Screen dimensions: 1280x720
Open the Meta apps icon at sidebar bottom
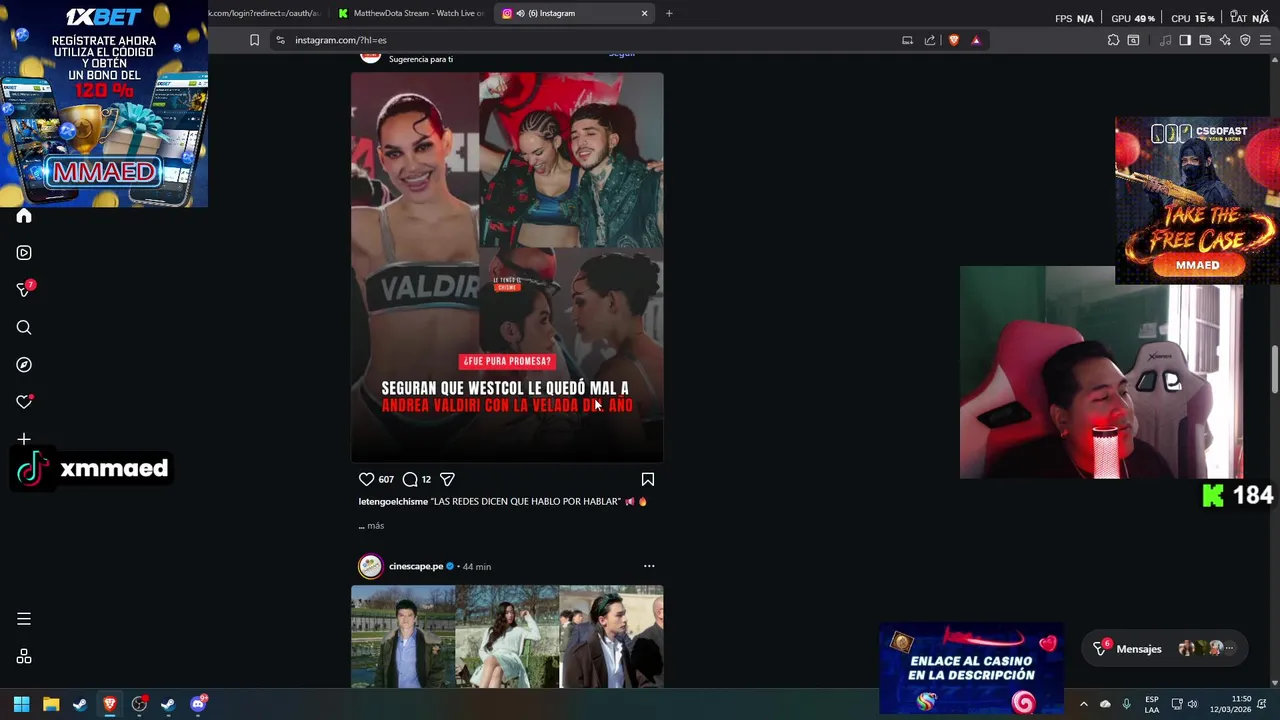[x=24, y=657]
